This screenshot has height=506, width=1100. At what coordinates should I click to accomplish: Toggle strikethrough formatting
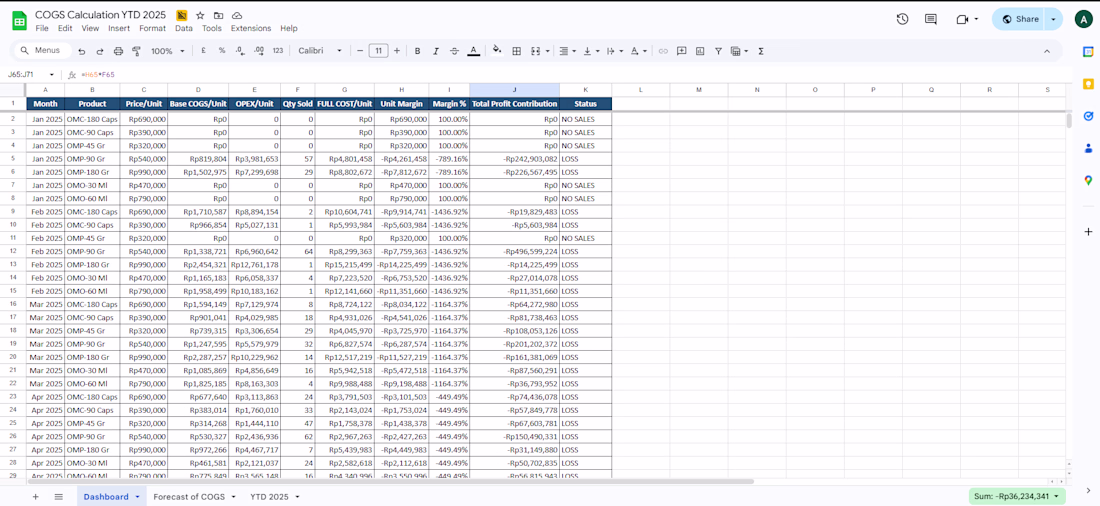coord(454,51)
